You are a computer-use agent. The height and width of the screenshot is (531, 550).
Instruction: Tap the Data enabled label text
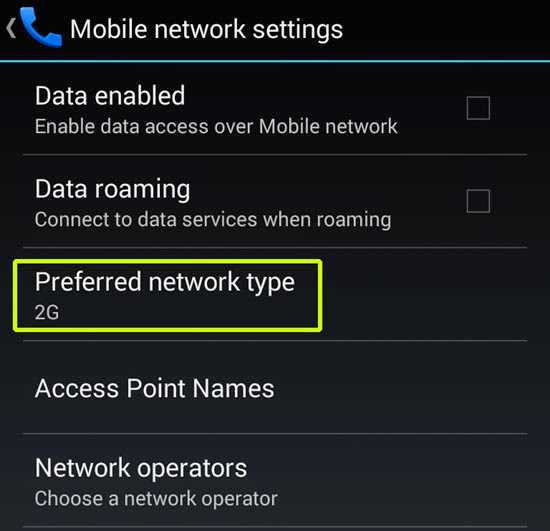coord(110,96)
